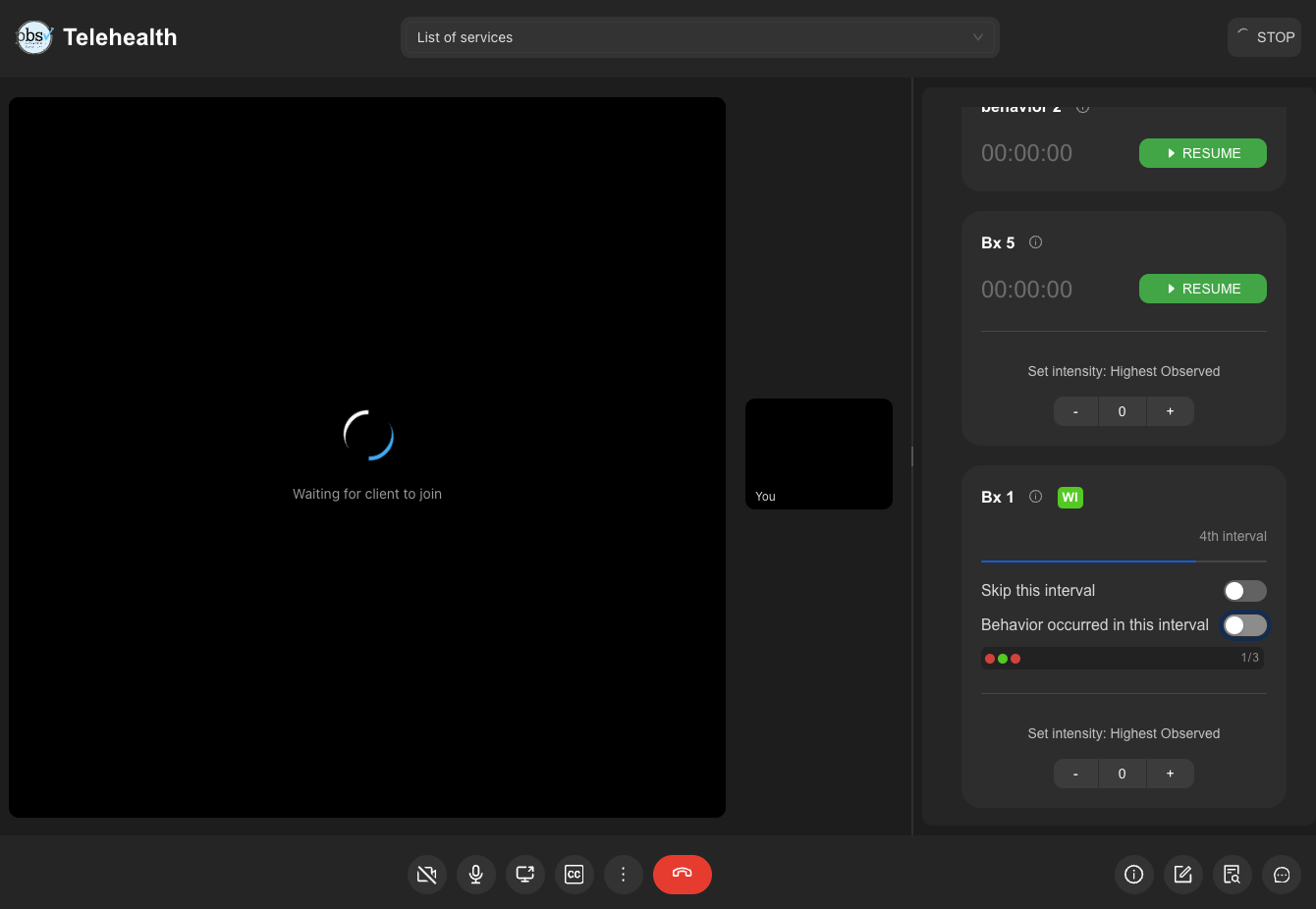Image resolution: width=1316 pixels, height=909 pixels.
Task: Toggle Skip this interval switch
Action: point(1244,591)
